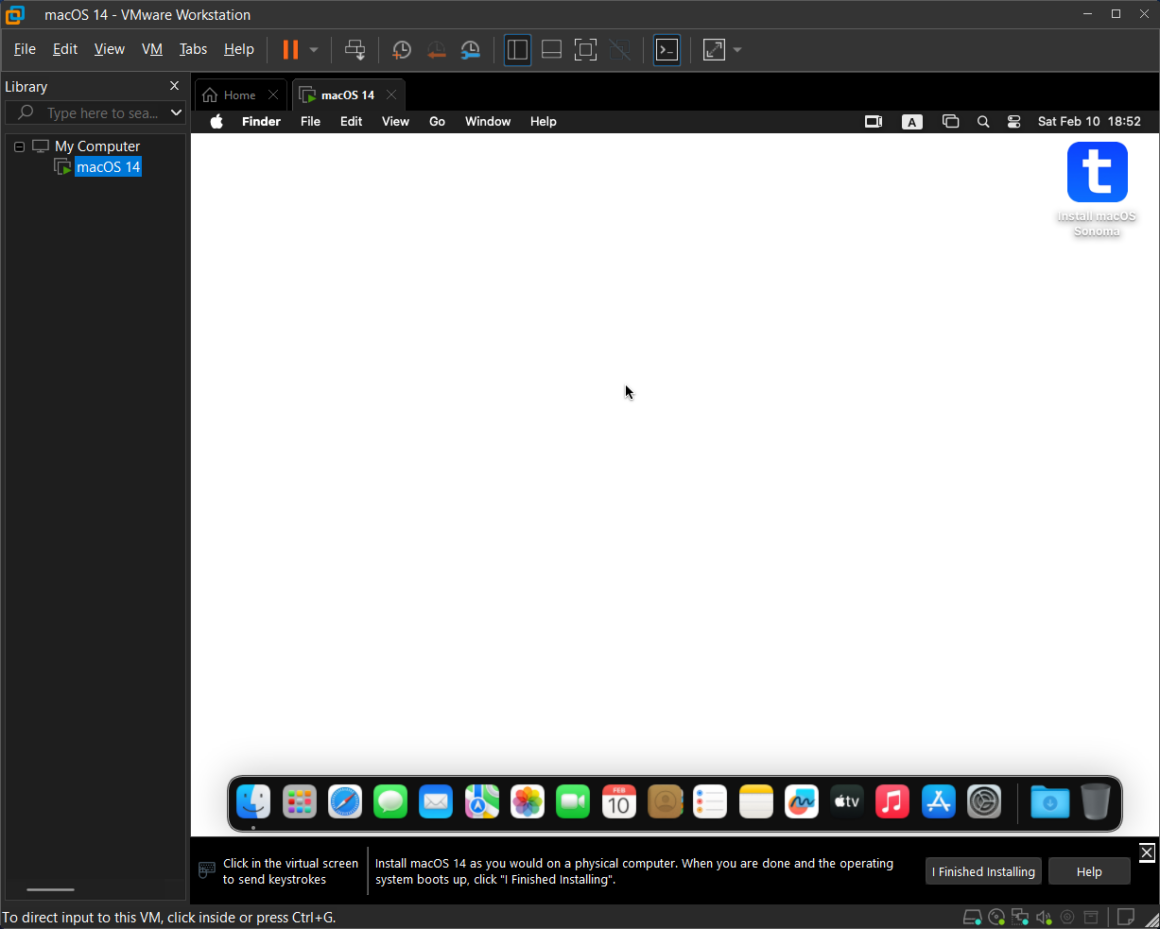Close the Home tab

[273, 95]
